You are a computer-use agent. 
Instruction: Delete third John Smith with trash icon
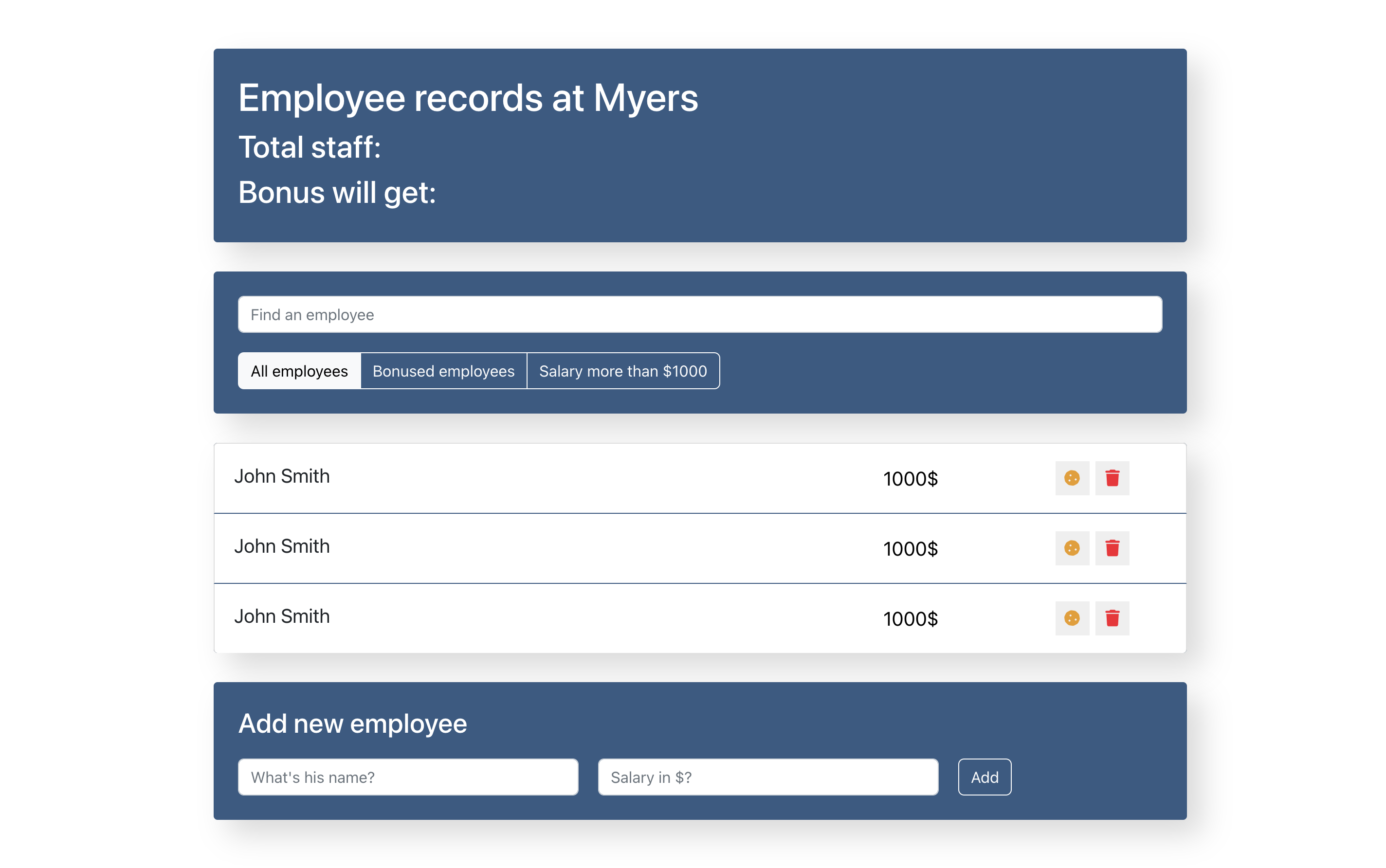(x=1112, y=618)
